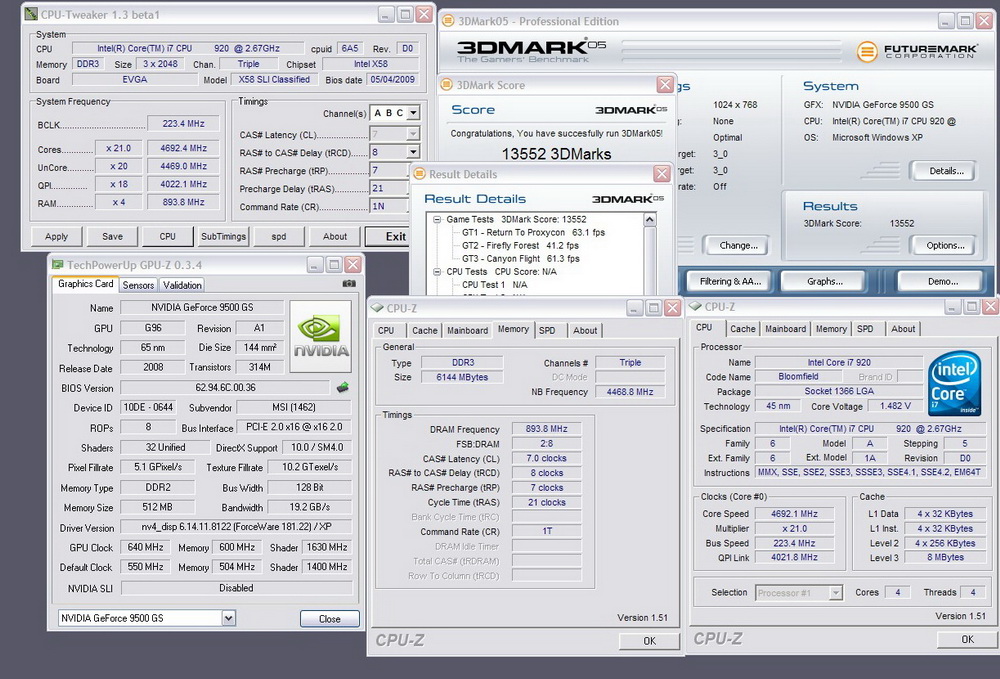This screenshot has height=679, width=1000.
Task: Click the 13552 3DMarks score text
Action: [556, 154]
